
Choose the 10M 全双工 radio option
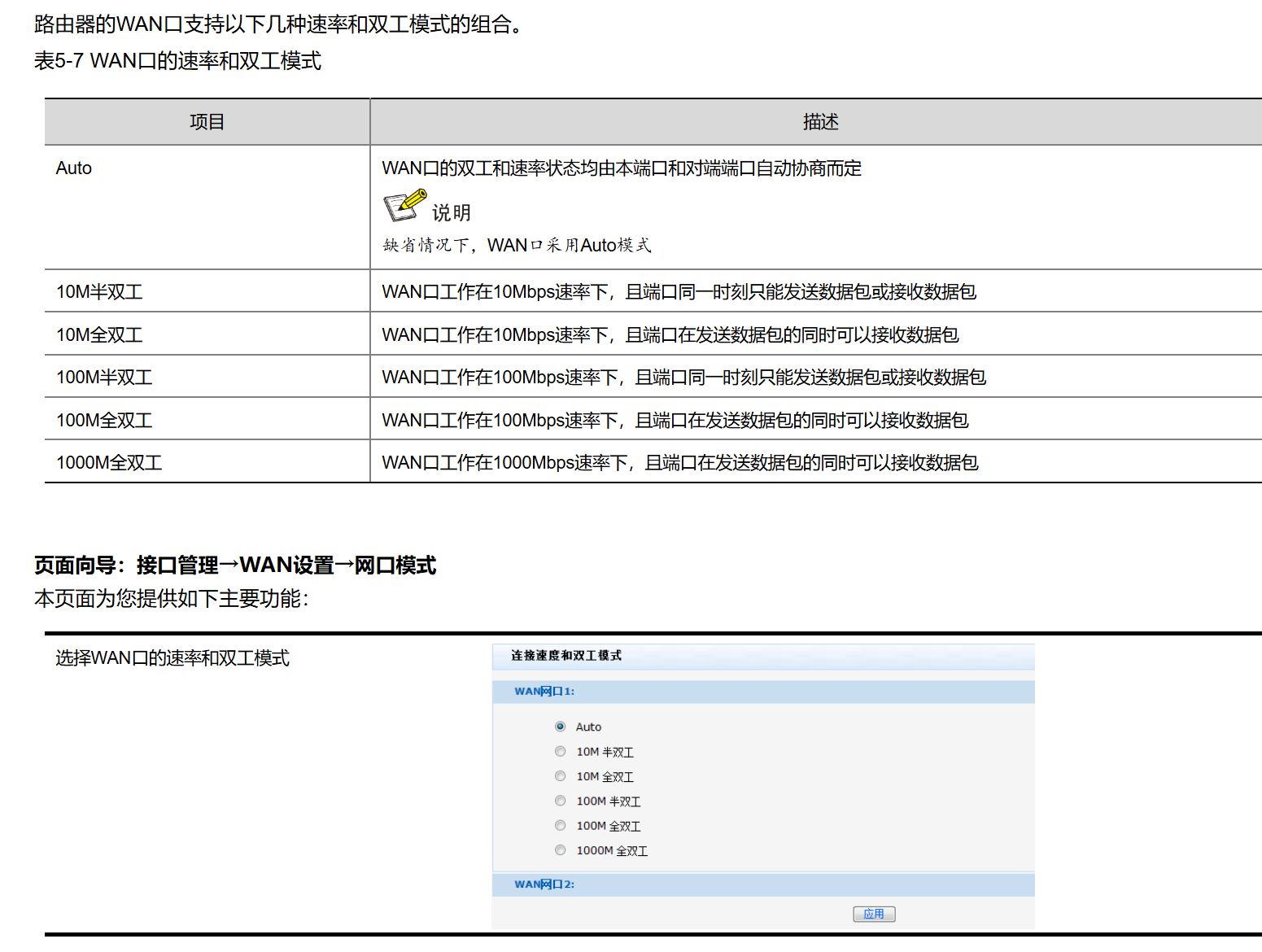click(x=560, y=776)
